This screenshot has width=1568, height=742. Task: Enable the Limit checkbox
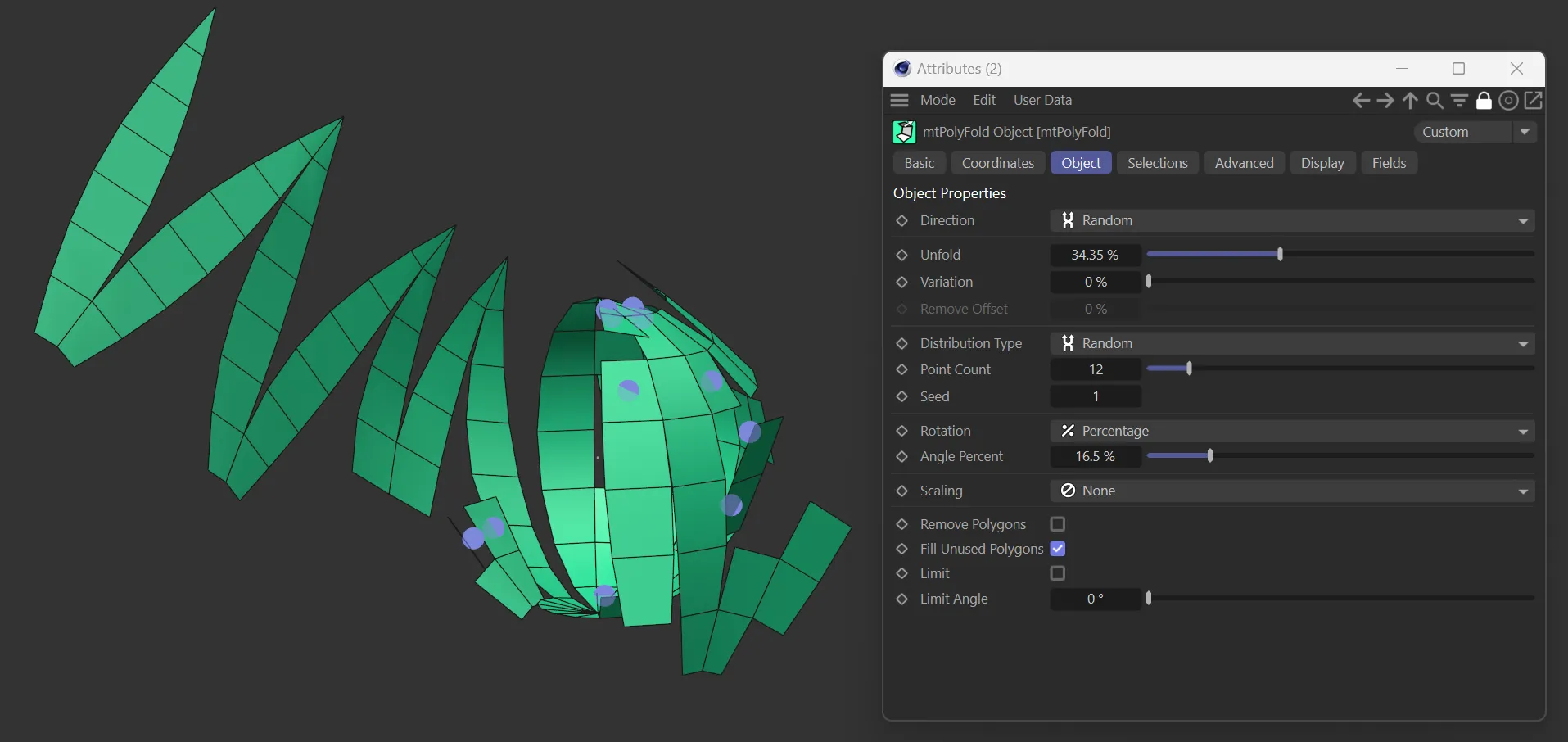1058,573
